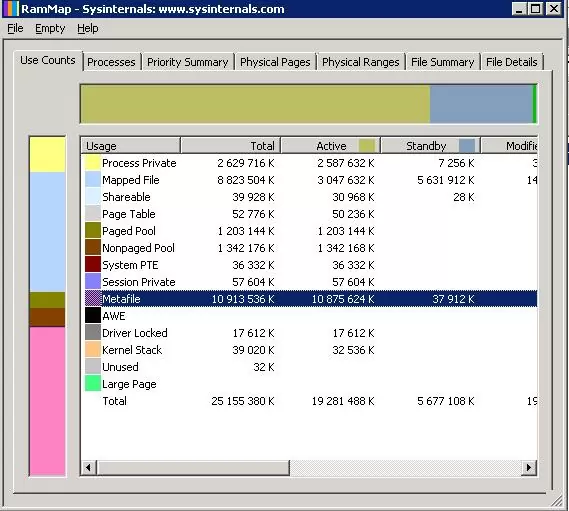Select the Unused row
This screenshot has width=569, height=511.
pyautogui.click(x=309, y=367)
